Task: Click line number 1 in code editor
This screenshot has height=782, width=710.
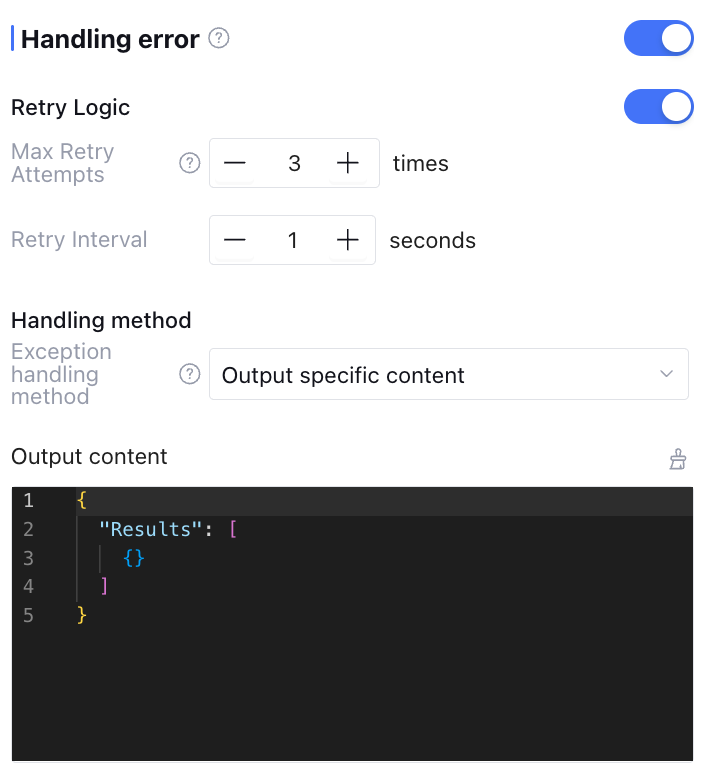Action: pos(28,500)
